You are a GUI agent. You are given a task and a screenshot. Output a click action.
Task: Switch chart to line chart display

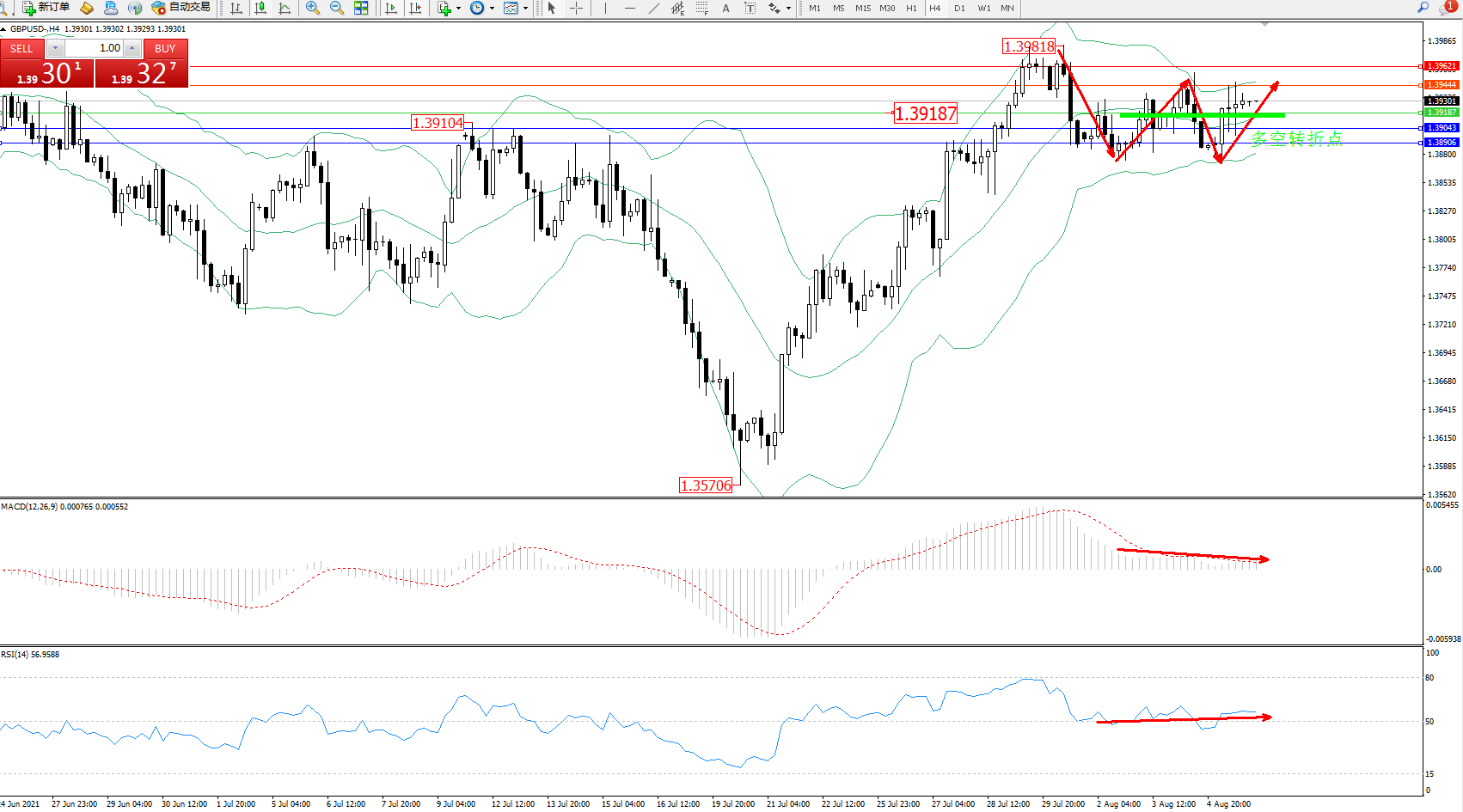pos(285,8)
